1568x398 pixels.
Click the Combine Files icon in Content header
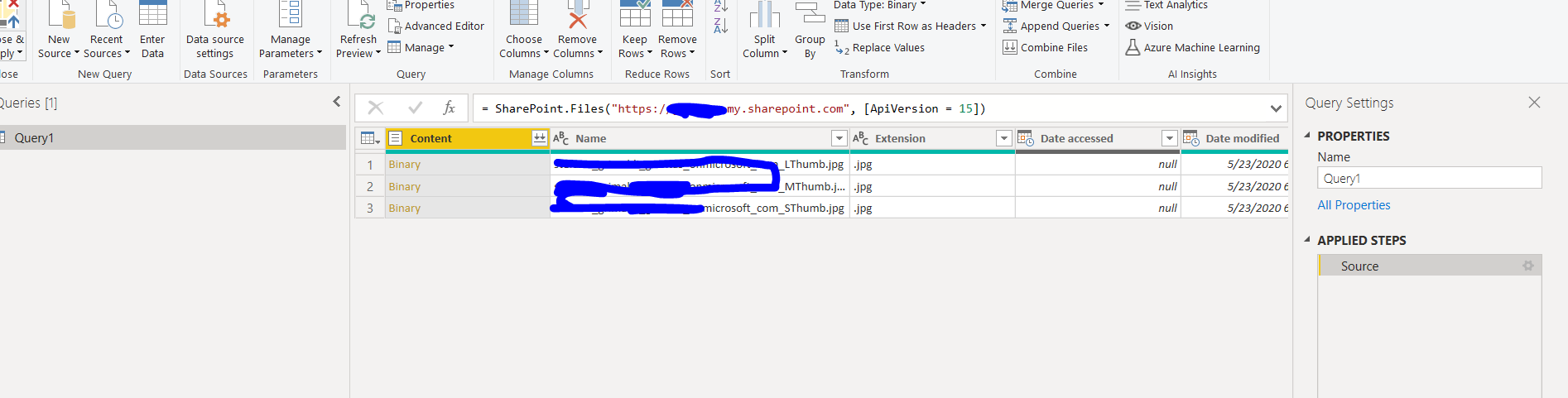click(540, 138)
